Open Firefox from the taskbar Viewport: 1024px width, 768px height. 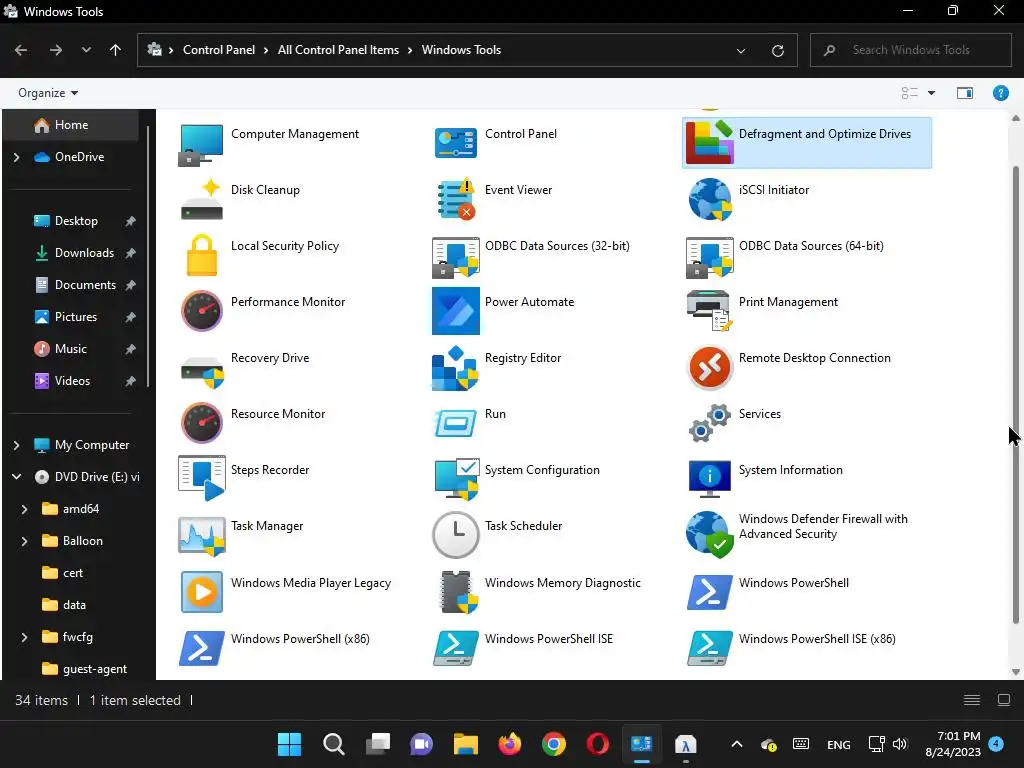click(510, 744)
